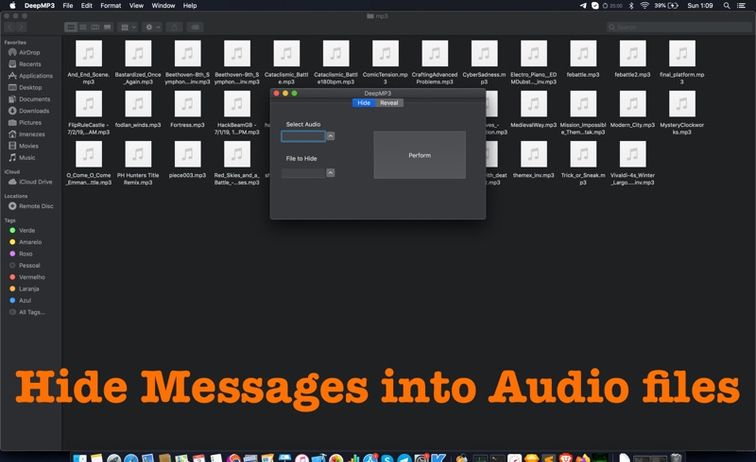Switch to the Reveal tab
This screenshot has width=756, height=462.
389,102
